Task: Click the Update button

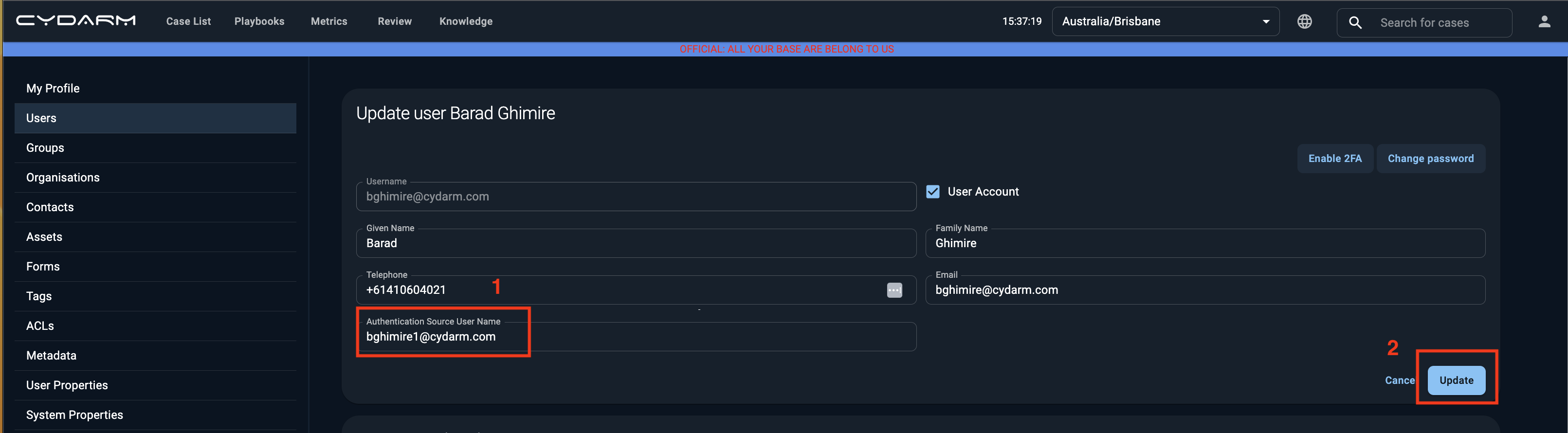Action: (1456, 380)
